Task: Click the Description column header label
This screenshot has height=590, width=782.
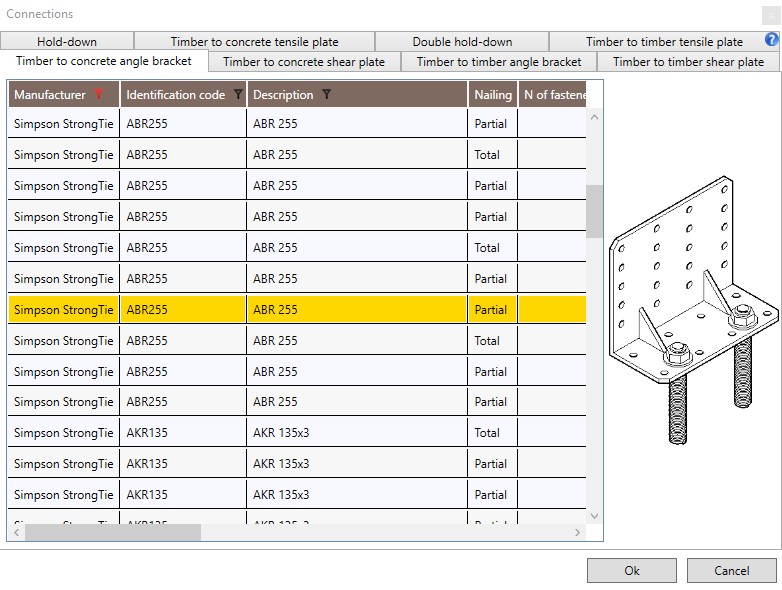Action: (x=283, y=94)
